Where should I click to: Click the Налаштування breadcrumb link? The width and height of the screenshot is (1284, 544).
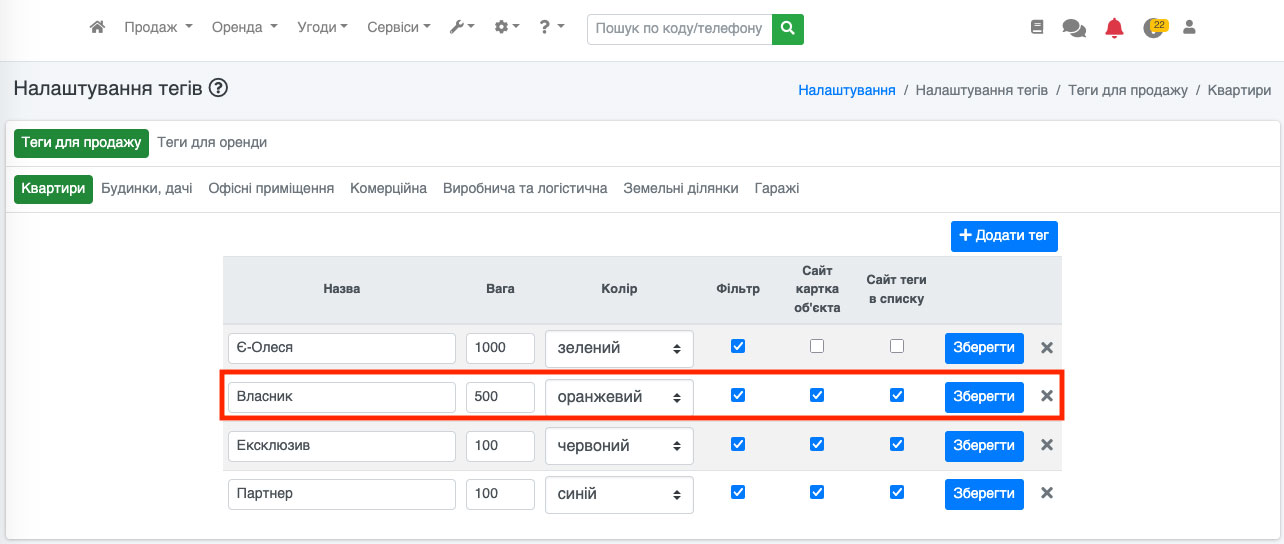846,90
